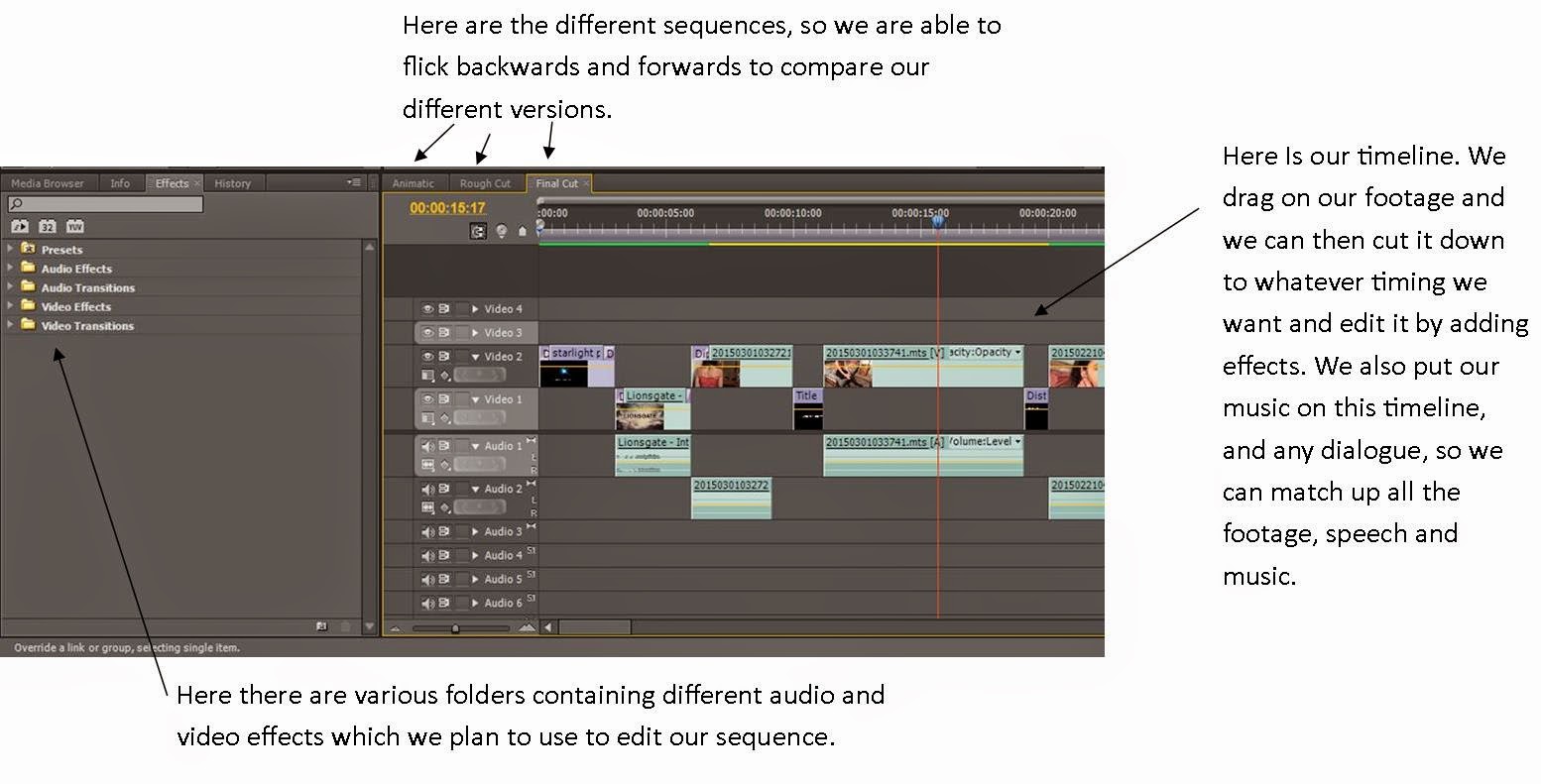Open Set Display Style for Video 2
The height and width of the screenshot is (784, 1541).
pyautogui.click(x=427, y=376)
